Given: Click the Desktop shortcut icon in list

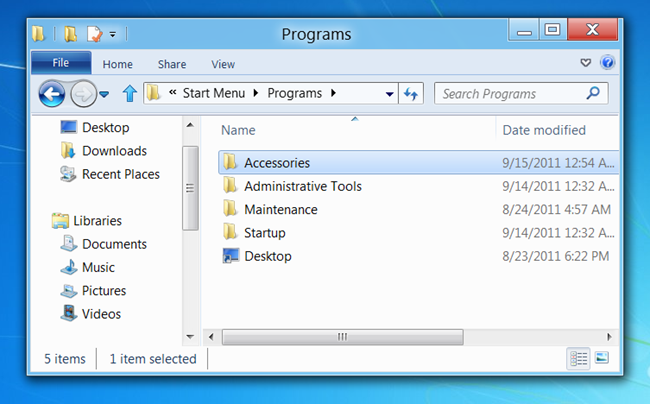Looking at the screenshot, I should [230, 256].
